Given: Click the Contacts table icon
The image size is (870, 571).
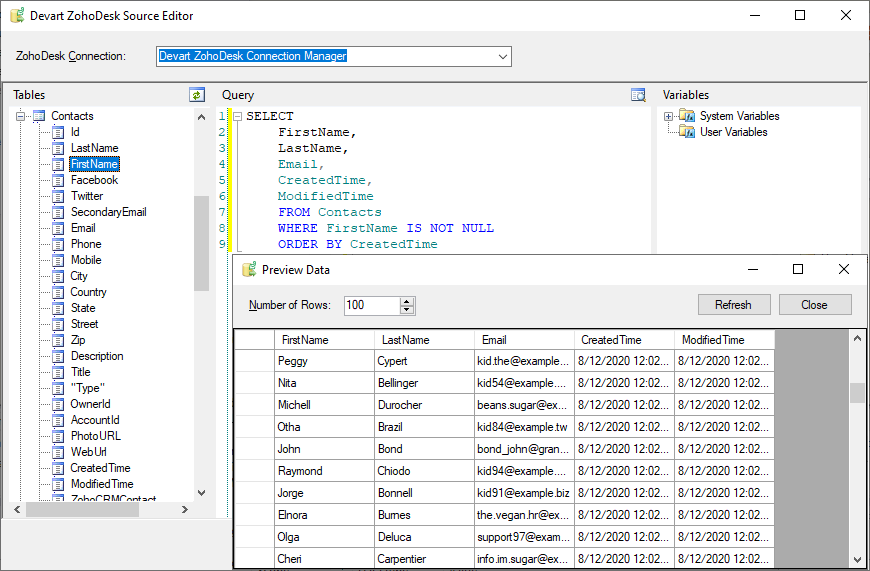Looking at the screenshot, I should [40, 116].
